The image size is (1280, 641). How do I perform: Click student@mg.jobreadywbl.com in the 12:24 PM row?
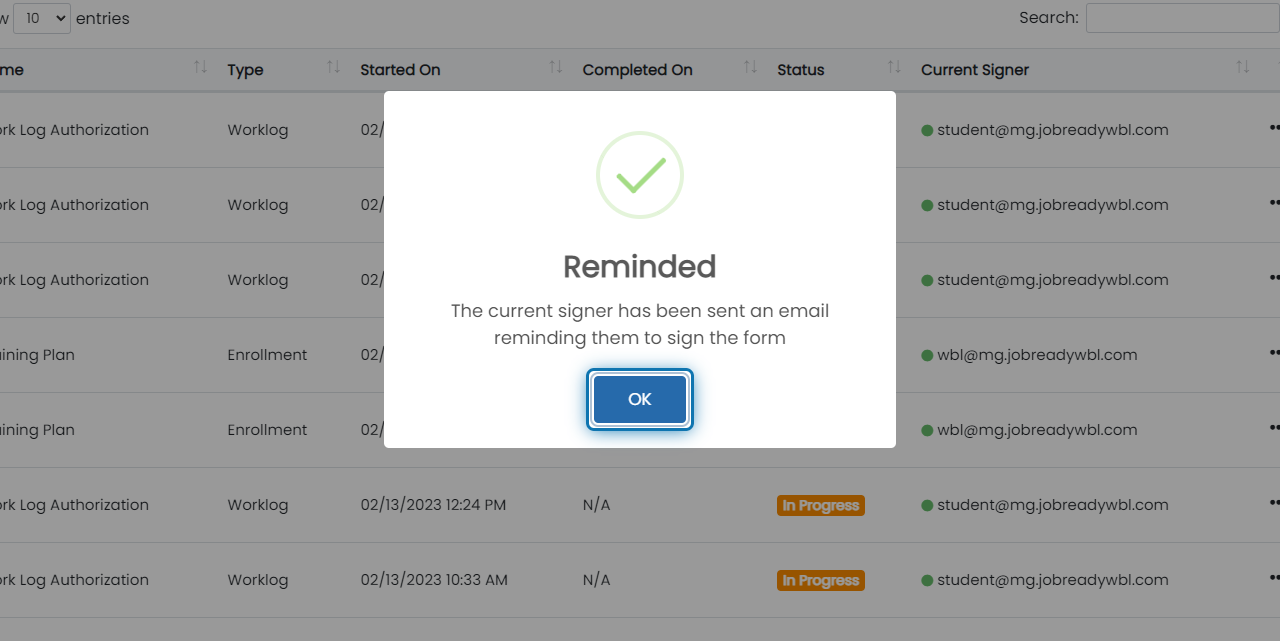click(x=1052, y=505)
